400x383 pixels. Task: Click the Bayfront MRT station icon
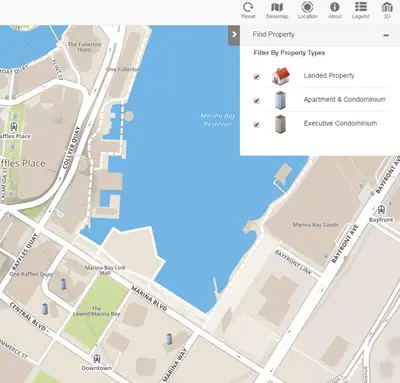382,210
